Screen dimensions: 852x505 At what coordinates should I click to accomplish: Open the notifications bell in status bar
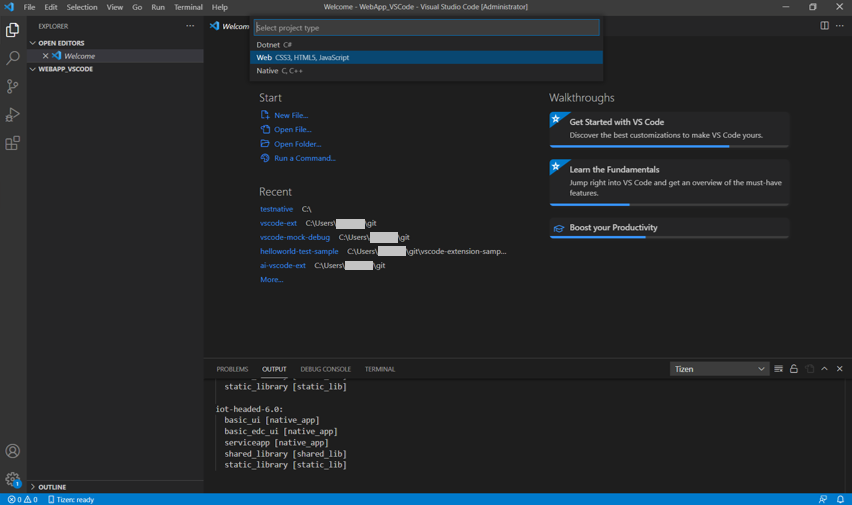coord(840,499)
